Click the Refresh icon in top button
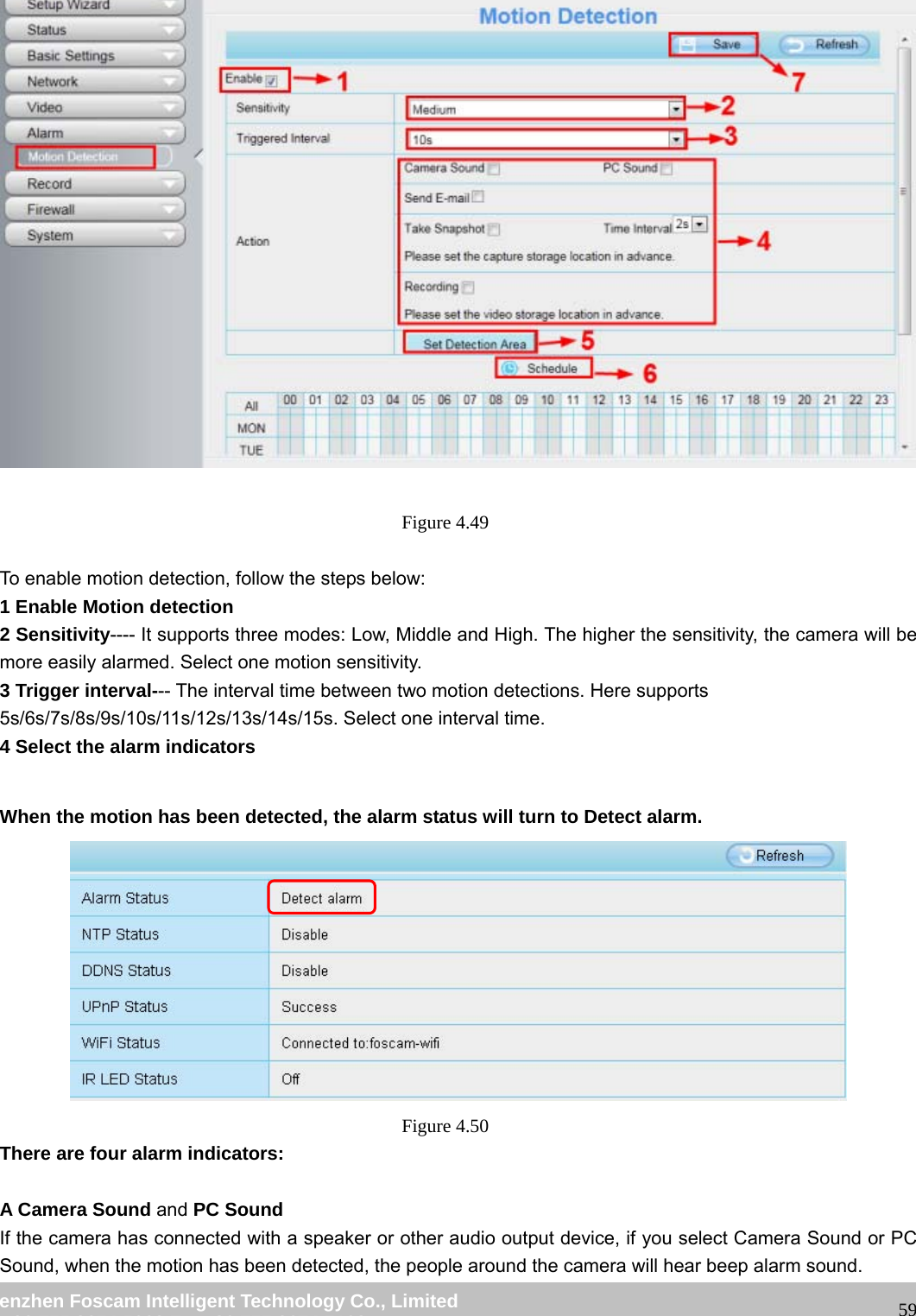 pyautogui.click(x=795, y=45)
